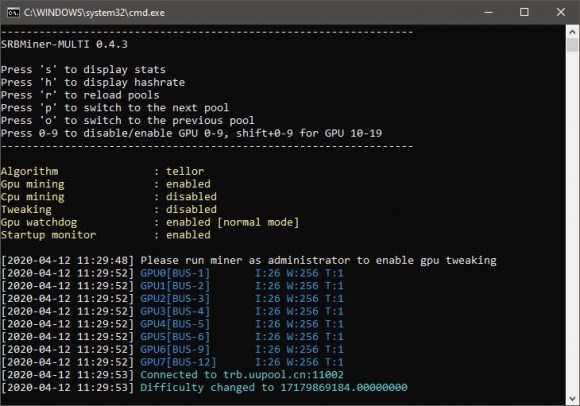Click "Connected to trb.uupool.cn:11002" line
Screen dimensions: 580x406
[242, 375]
